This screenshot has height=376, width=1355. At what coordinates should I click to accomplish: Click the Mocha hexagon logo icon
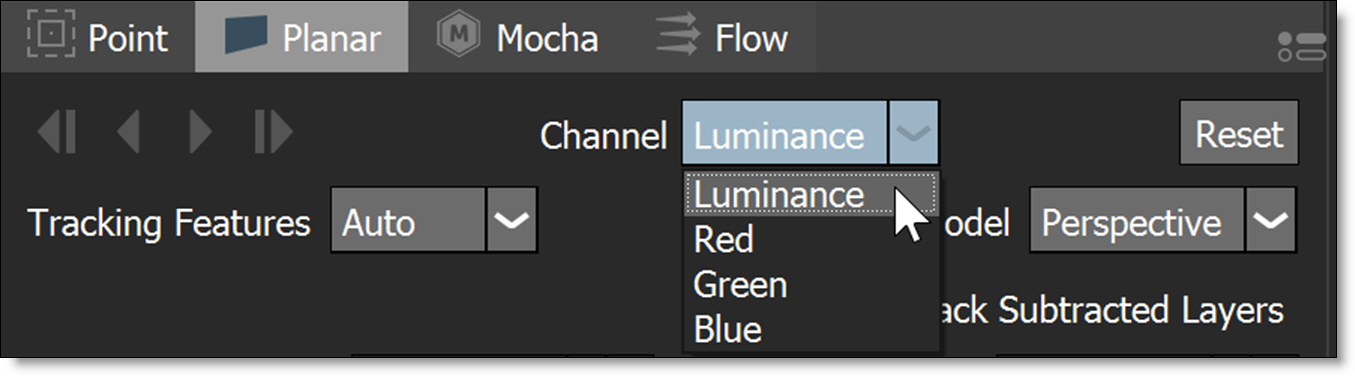pos(459,36)
